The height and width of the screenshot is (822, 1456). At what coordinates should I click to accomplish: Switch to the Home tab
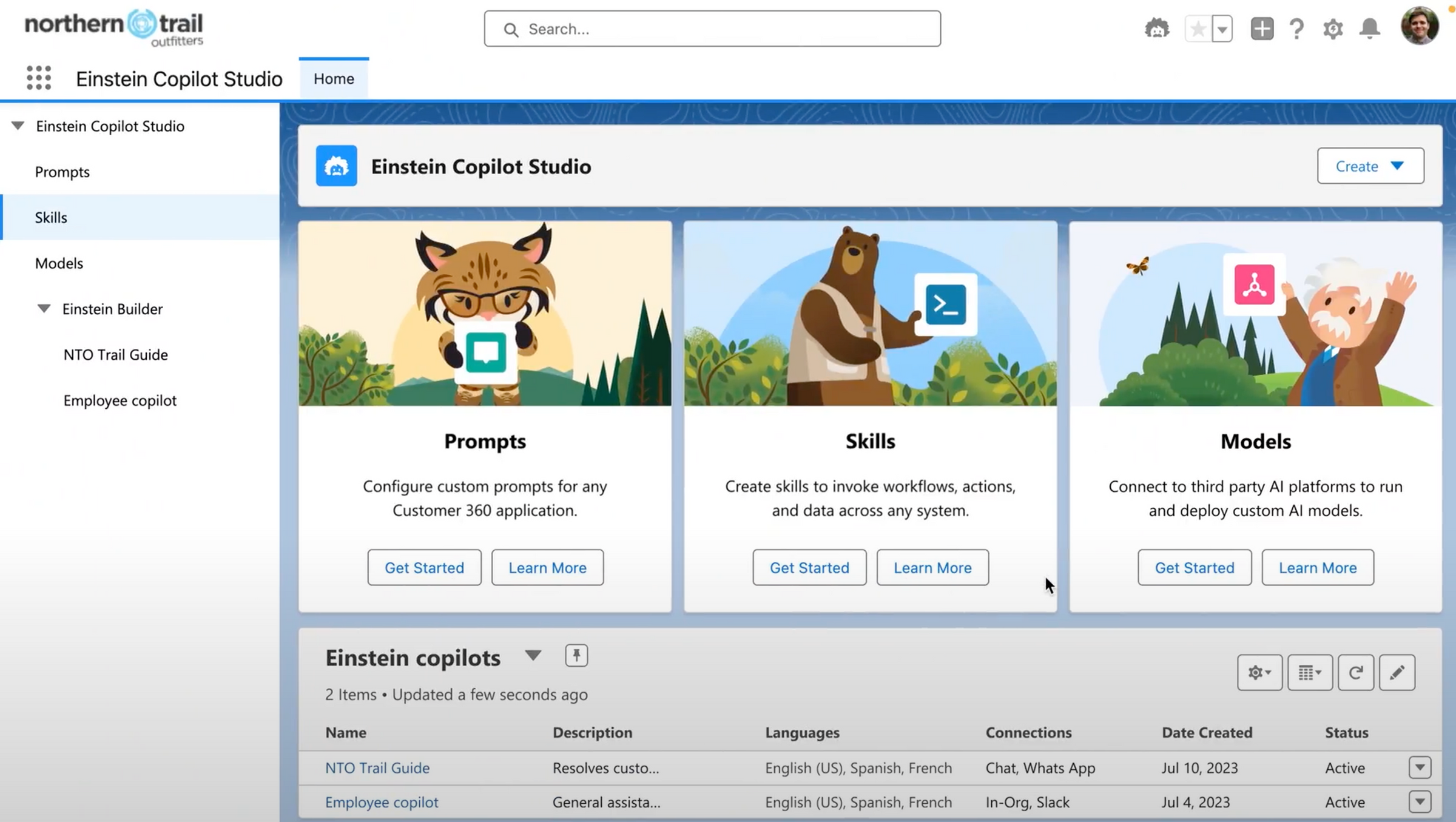334,78
